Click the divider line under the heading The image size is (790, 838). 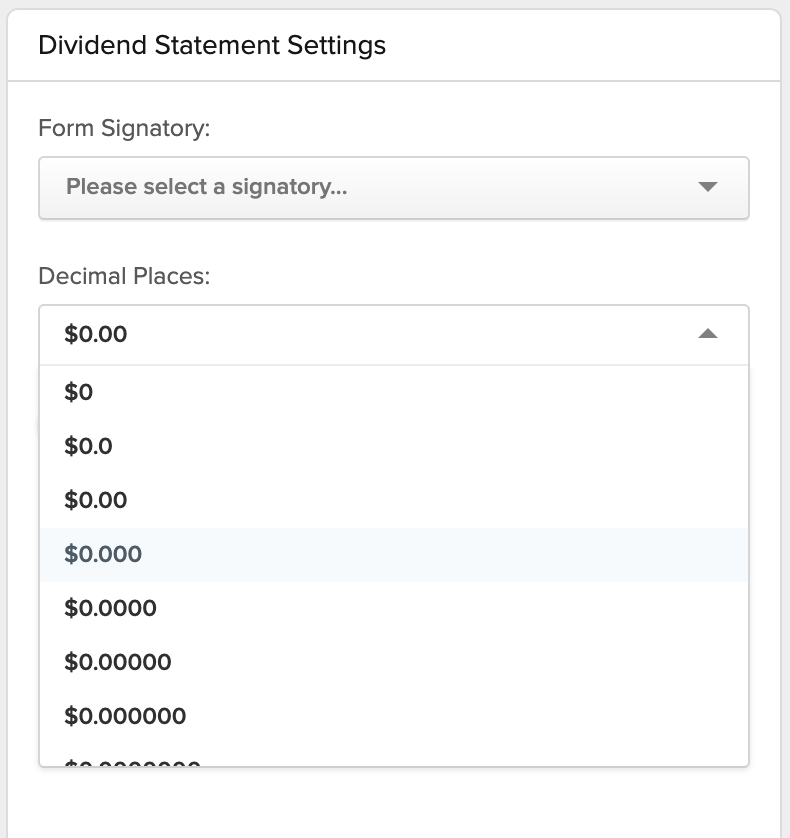coord(394,81)
